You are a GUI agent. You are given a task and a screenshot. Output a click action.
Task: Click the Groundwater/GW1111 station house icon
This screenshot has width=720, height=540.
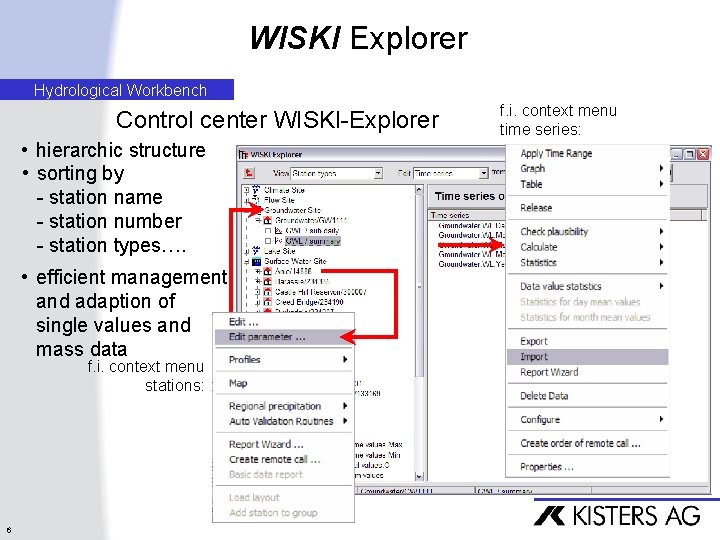pos(267,220)
